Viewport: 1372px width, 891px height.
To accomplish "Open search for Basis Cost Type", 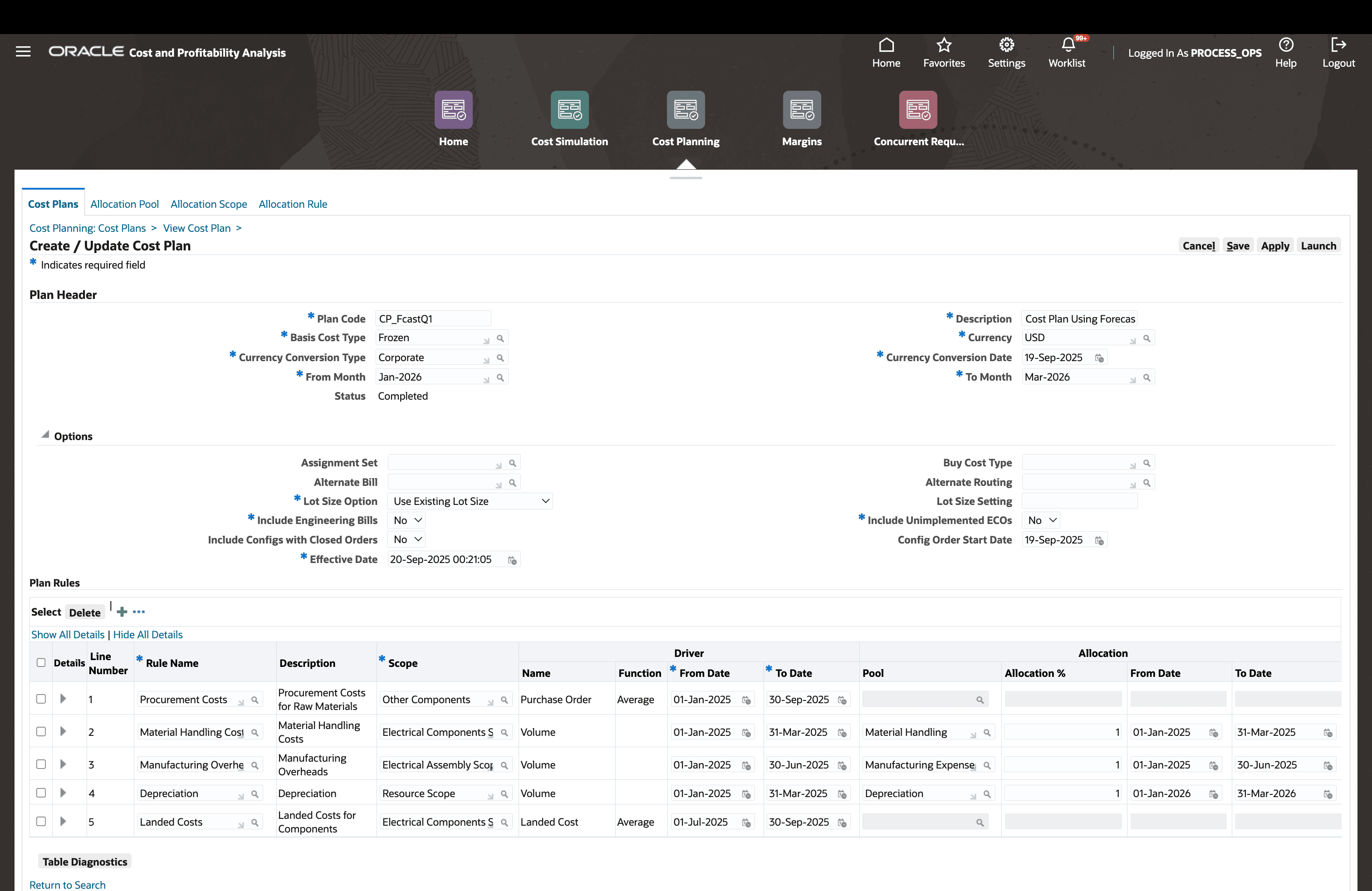I will [500, 338].
